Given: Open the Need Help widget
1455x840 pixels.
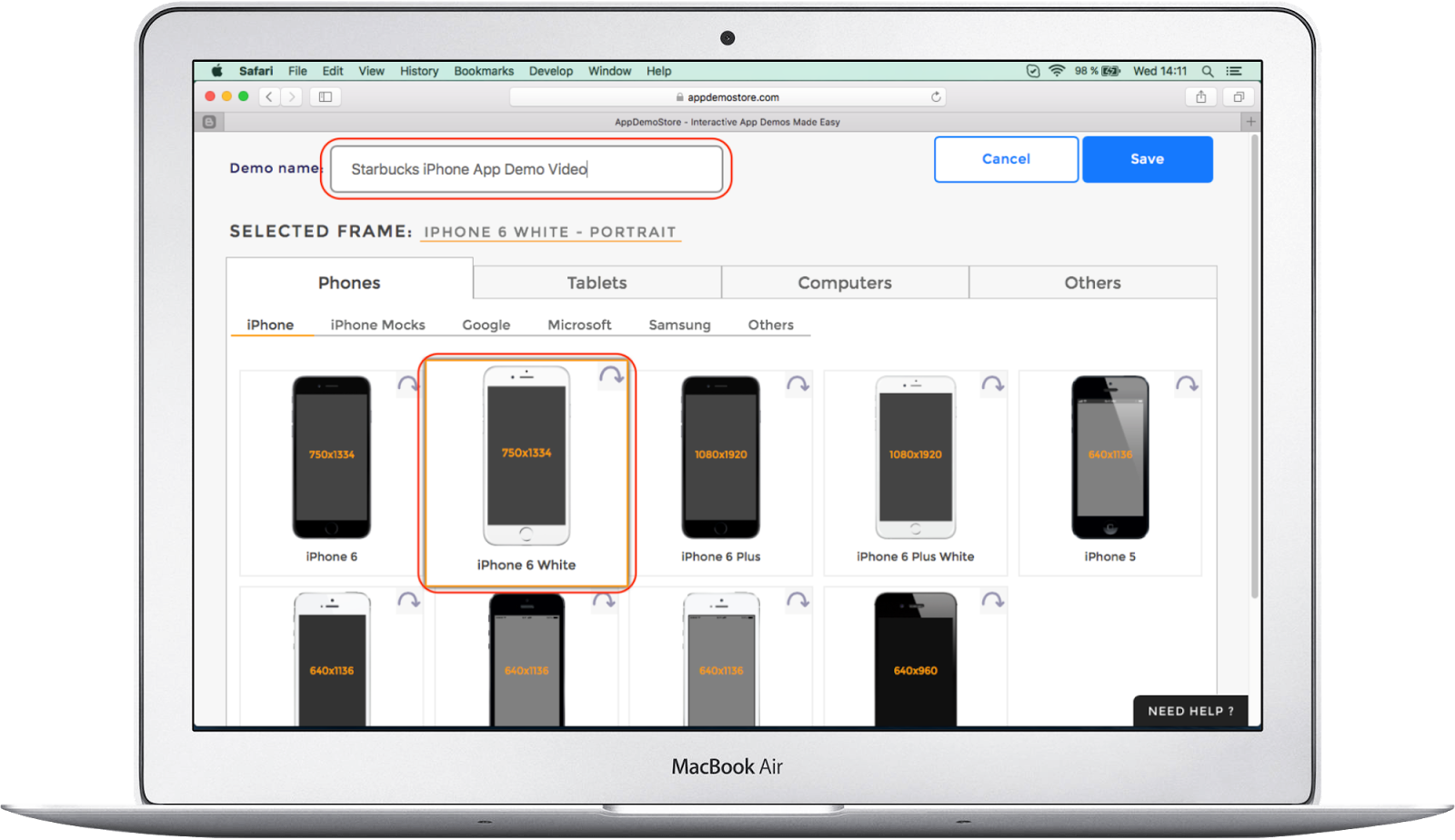Looking at the screenshot, I should pos(1190,711).
